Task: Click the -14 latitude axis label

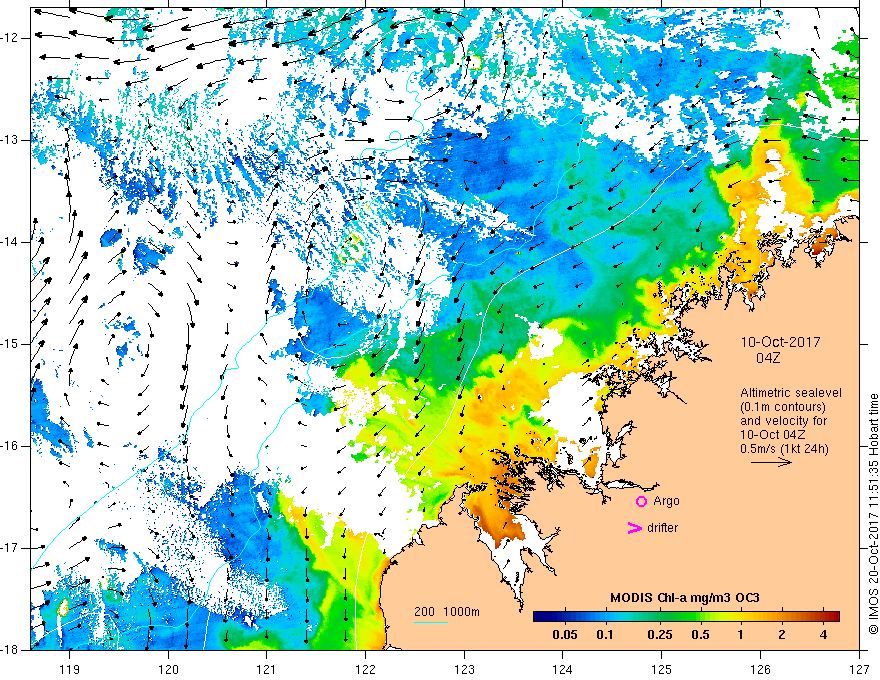Action: coord(10,242)
